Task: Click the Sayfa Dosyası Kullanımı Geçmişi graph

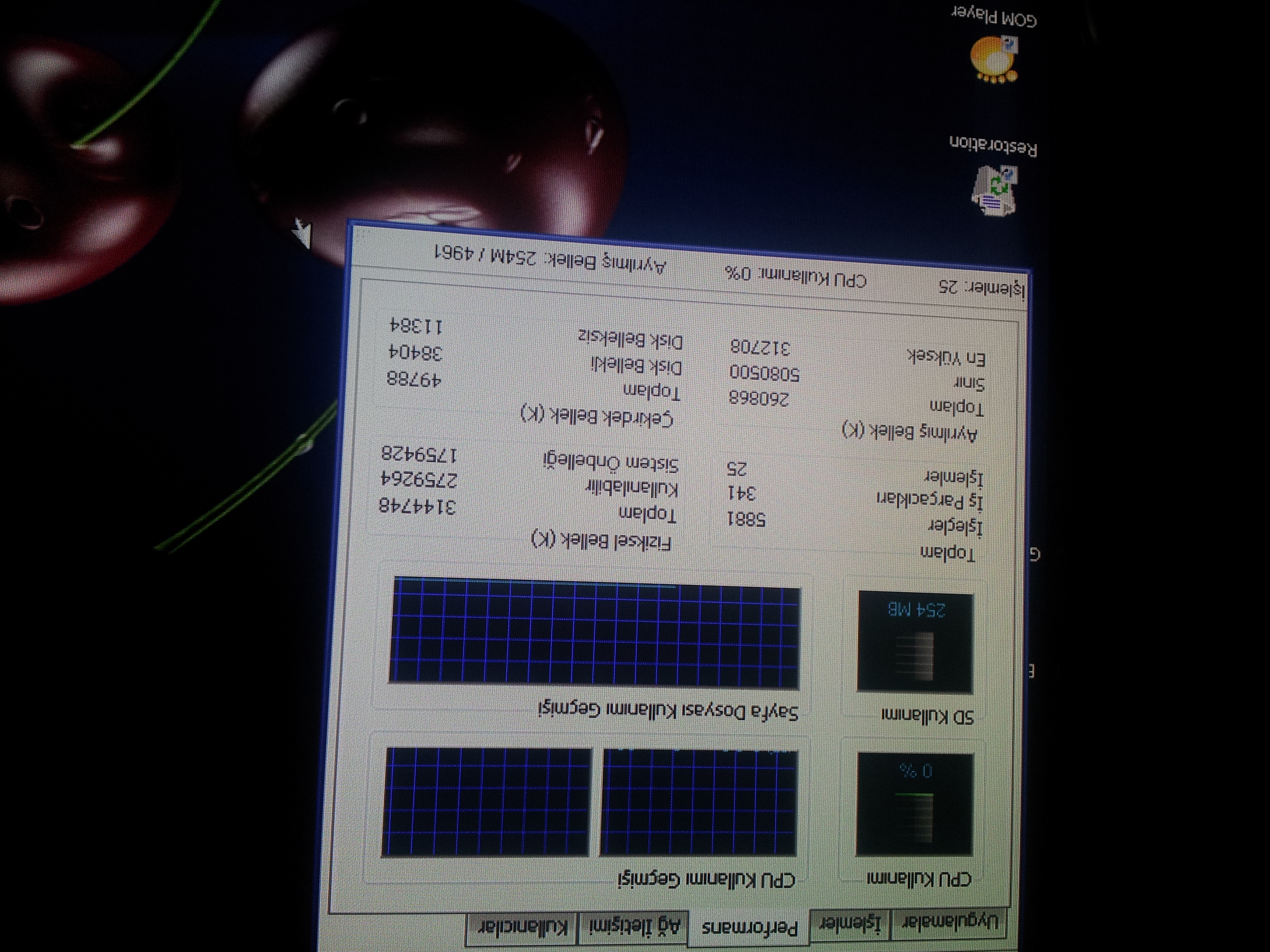Action: tap(594, 632)
